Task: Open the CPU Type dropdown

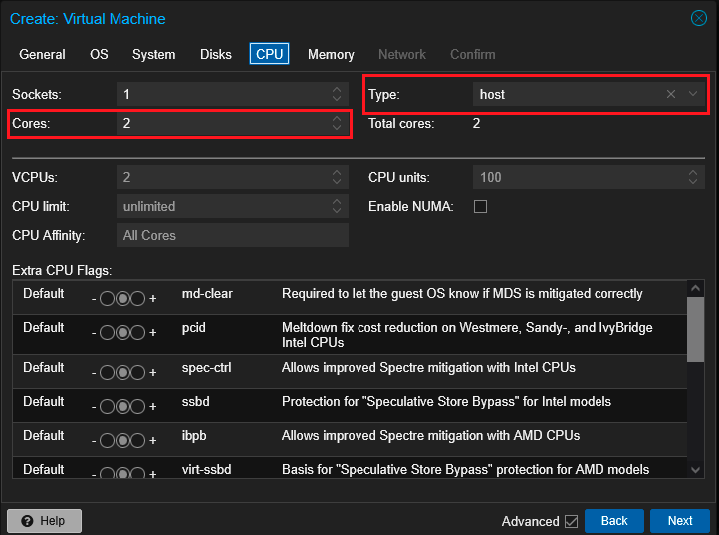Action: tap(694, 94)
